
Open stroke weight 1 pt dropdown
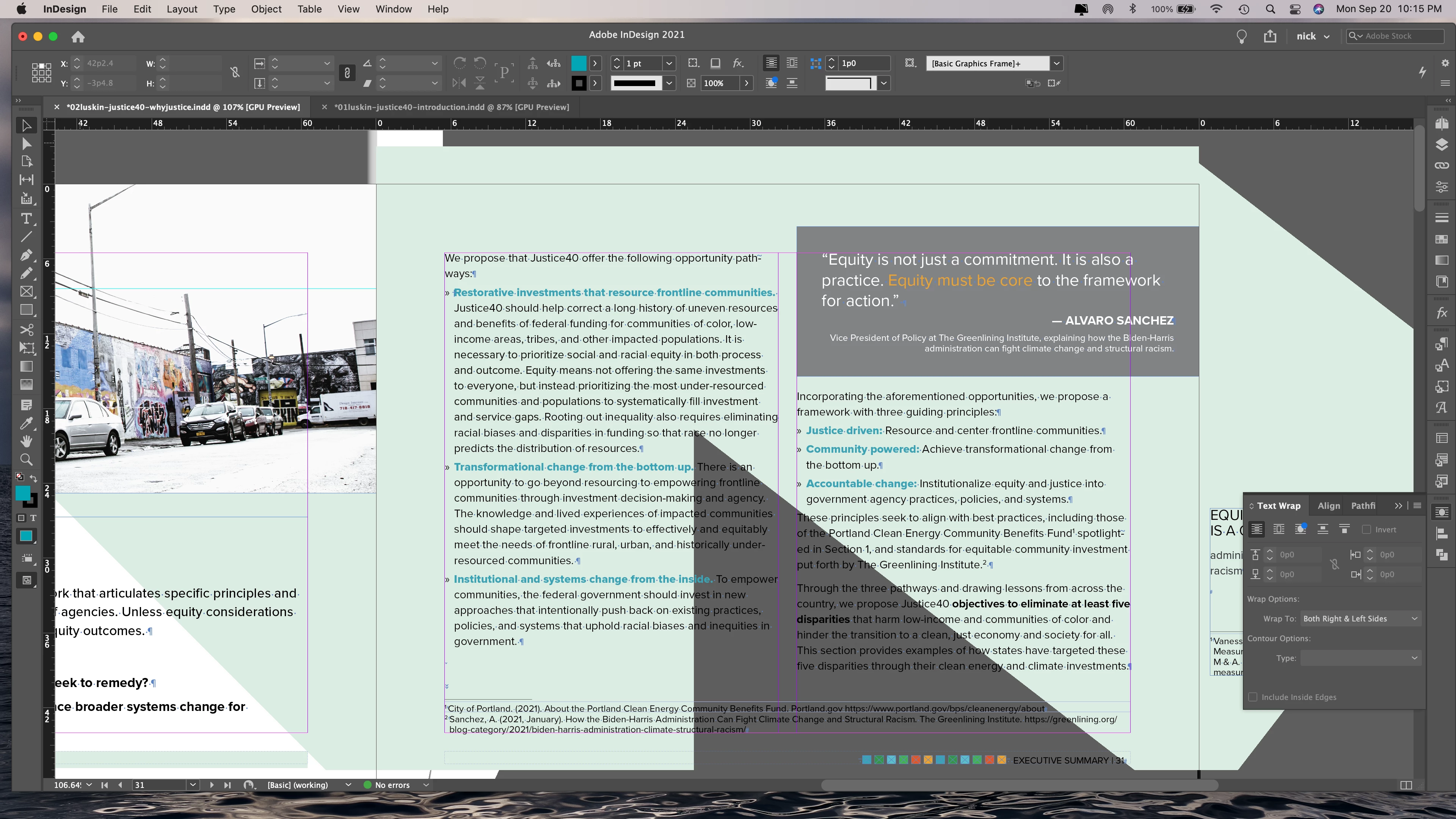point(669,63)
